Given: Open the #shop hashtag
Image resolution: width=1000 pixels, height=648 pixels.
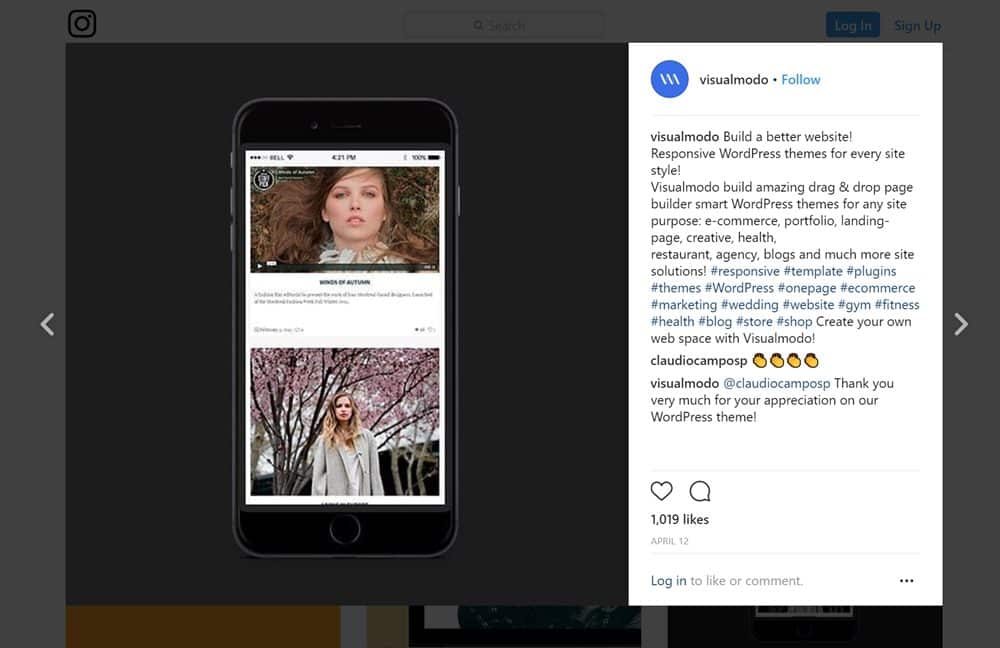Looking at the screenshot, I should [x=794, y=321].
